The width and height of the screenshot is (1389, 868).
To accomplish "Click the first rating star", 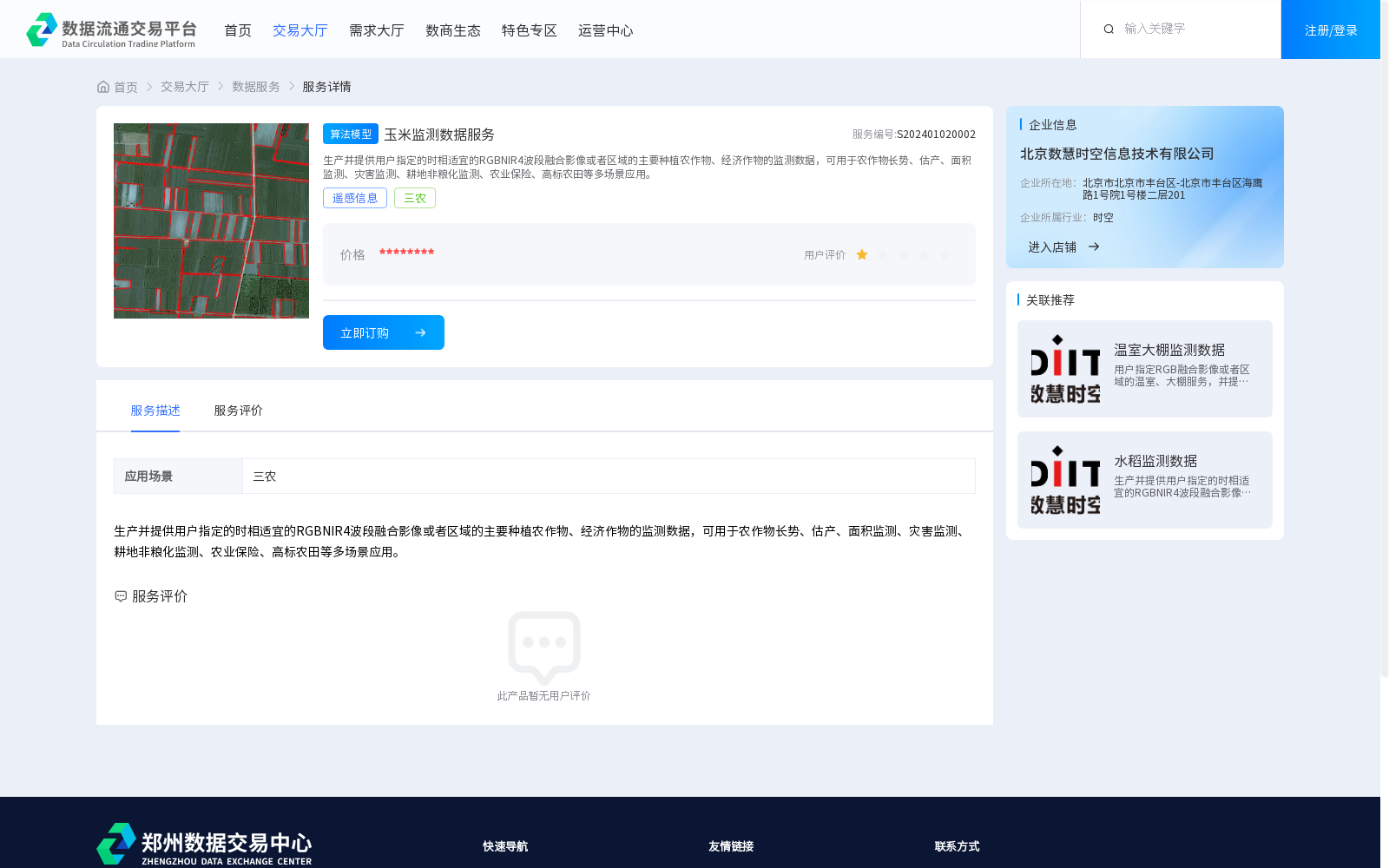I will point(862,254).
